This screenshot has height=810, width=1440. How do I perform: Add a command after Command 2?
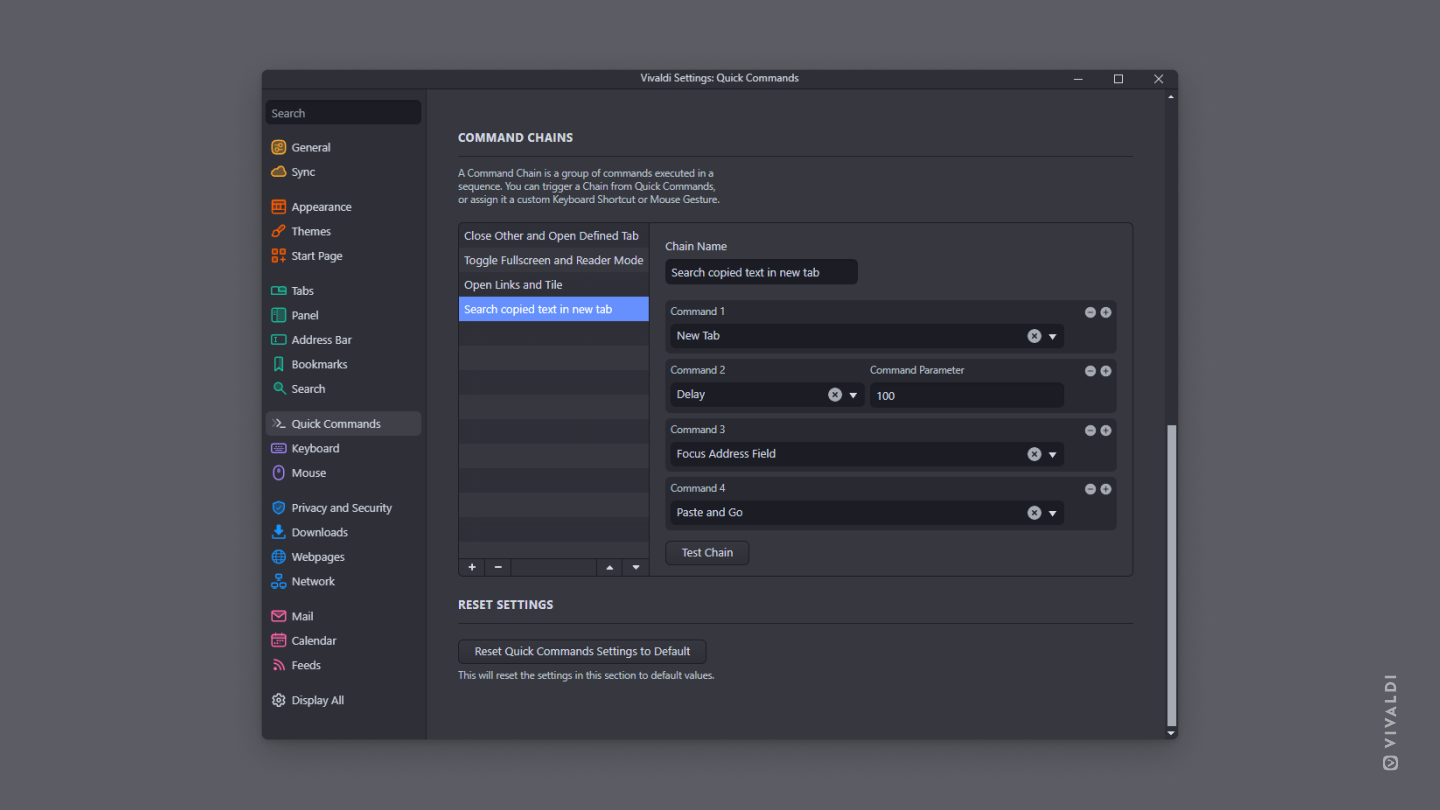1106,371
